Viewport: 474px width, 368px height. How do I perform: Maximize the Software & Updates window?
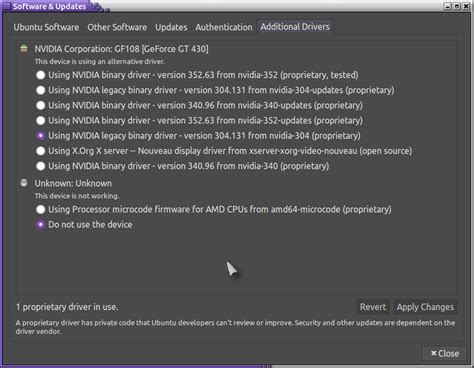(x=457, y=6)
